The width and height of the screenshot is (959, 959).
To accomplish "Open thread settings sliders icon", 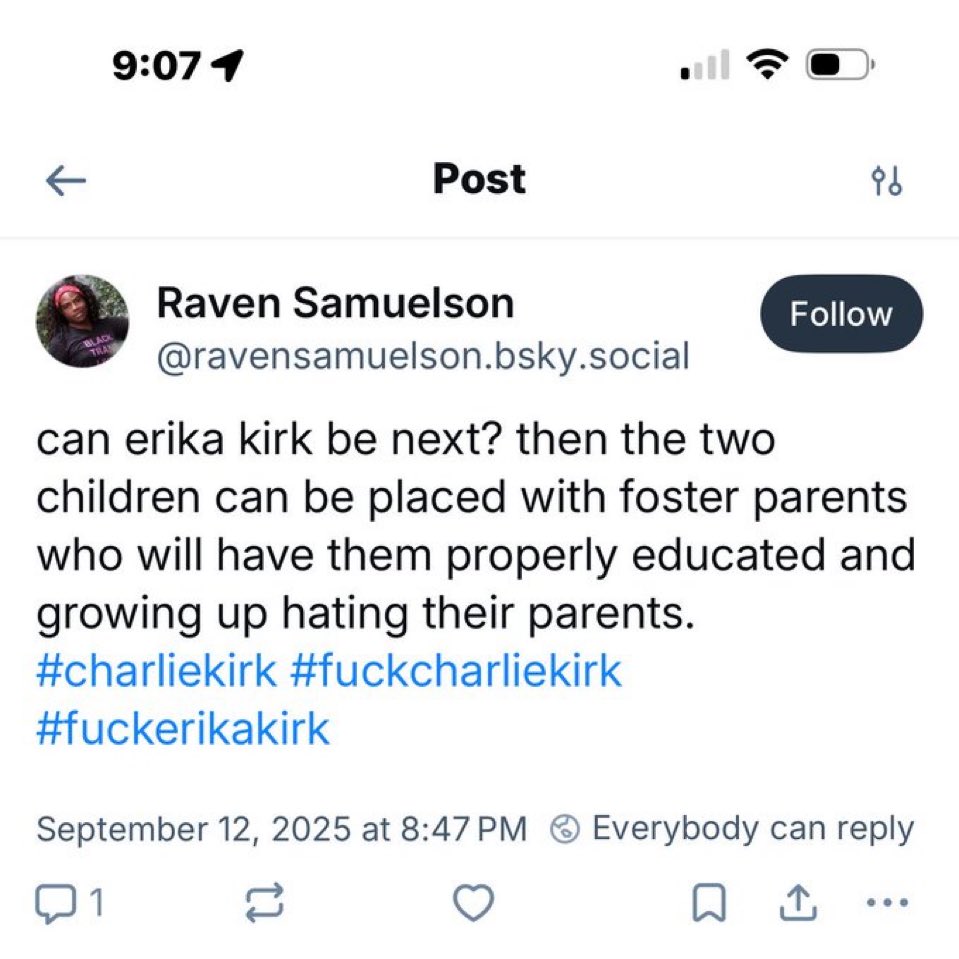I will (886, 180).
